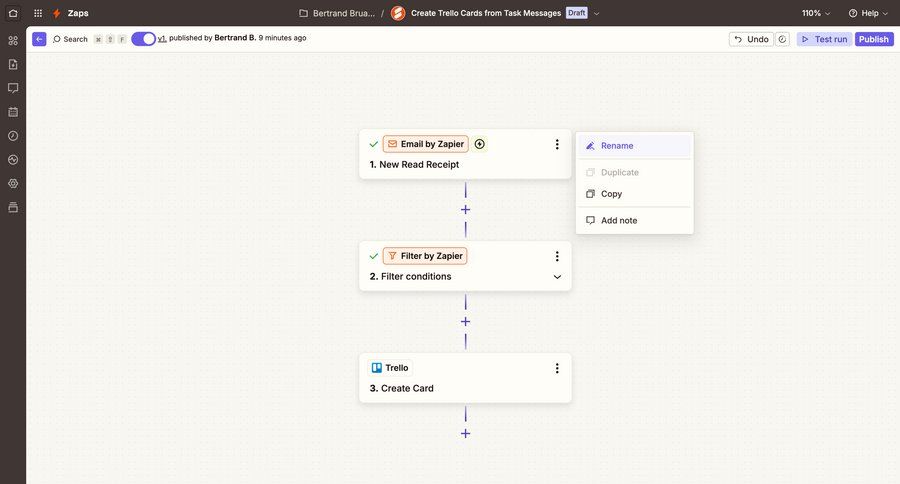Click the Publish button
Image resolution: width=900 pixels, height=484 pixels.
[x=874, y=39]
